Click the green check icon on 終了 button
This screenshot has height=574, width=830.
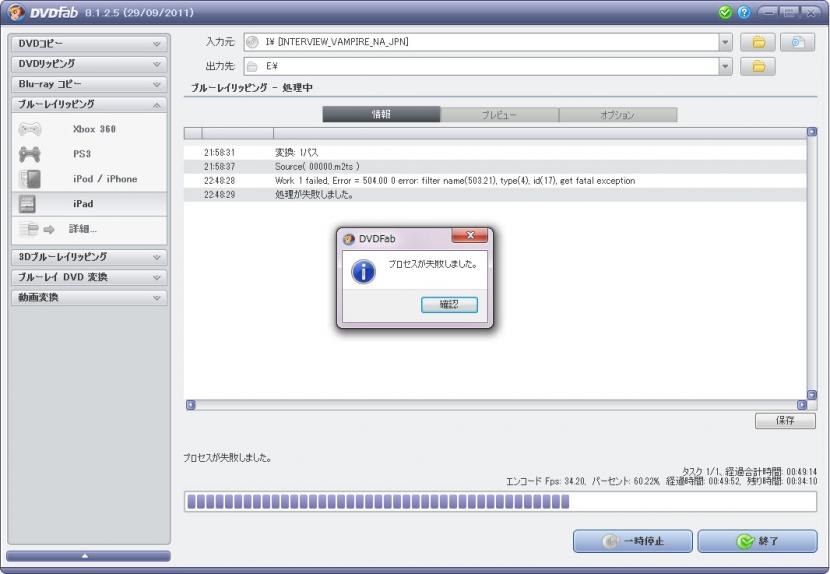[x=745, y=541]
